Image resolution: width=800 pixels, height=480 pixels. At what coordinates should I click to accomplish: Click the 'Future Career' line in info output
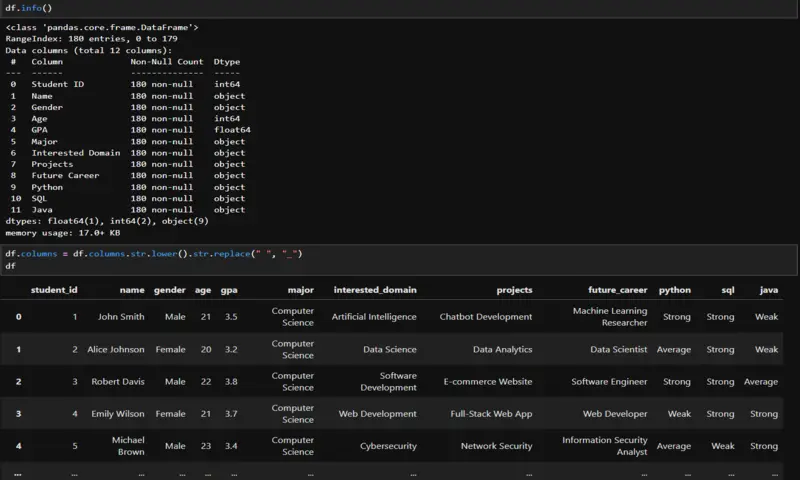[x=128, y=175]
